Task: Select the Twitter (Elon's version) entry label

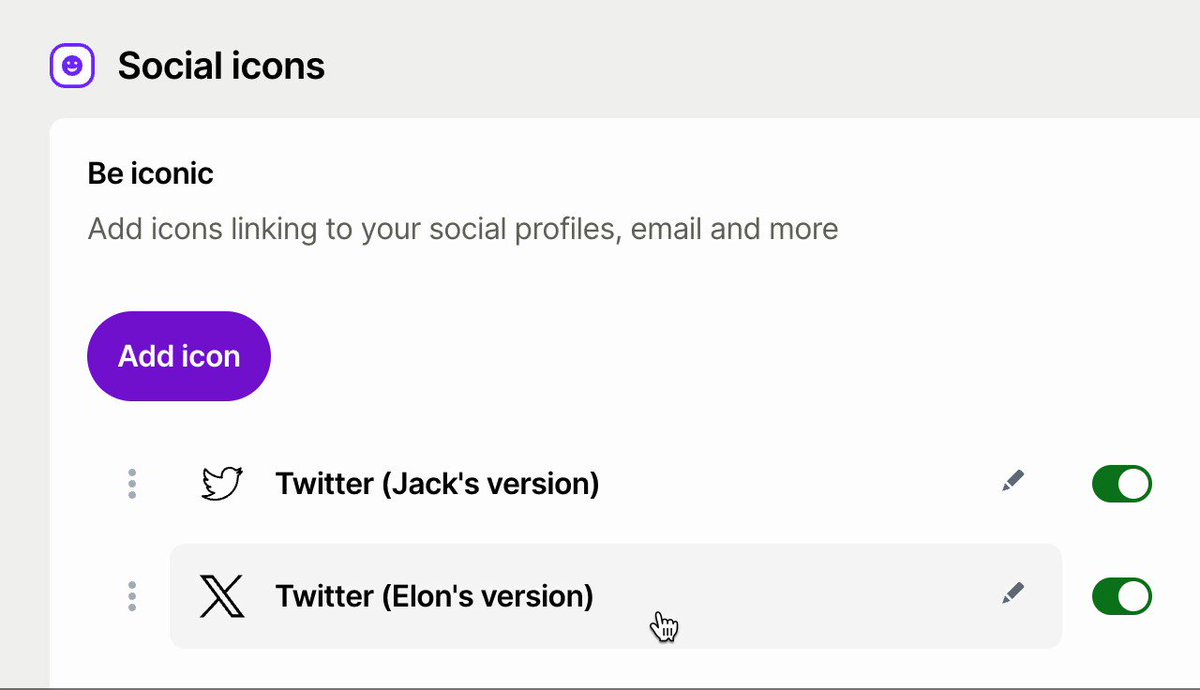Action: click(x=434, y=596)
